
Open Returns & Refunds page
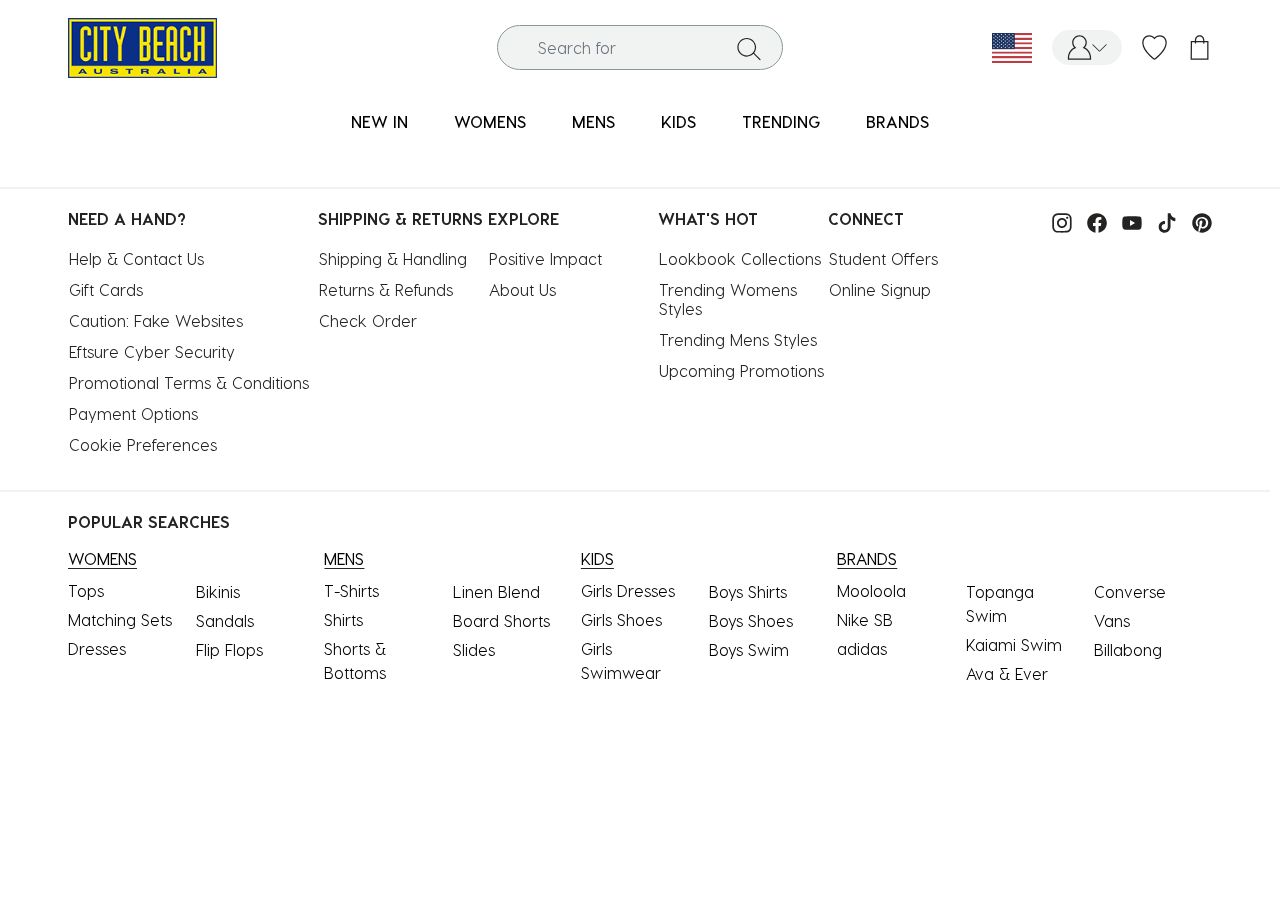[386, 290]
